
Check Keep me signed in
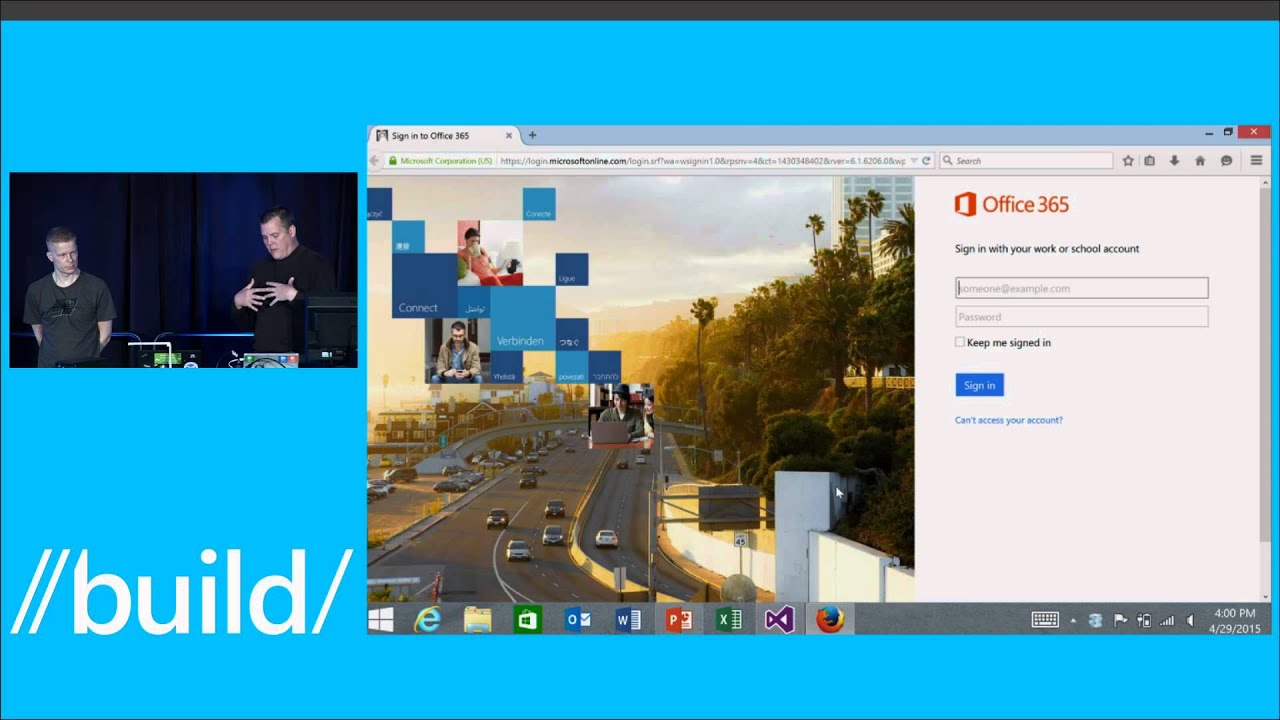960,342
